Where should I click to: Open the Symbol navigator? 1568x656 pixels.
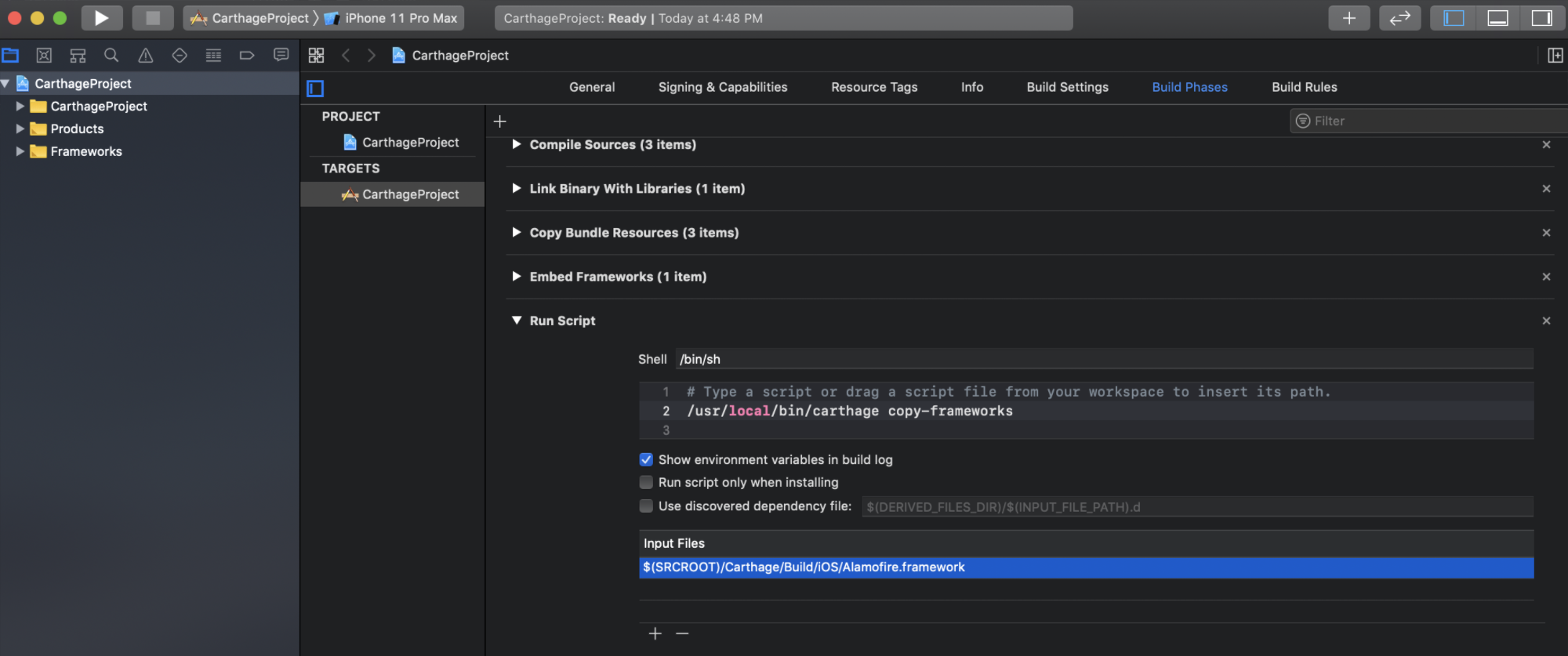(78, 55)
